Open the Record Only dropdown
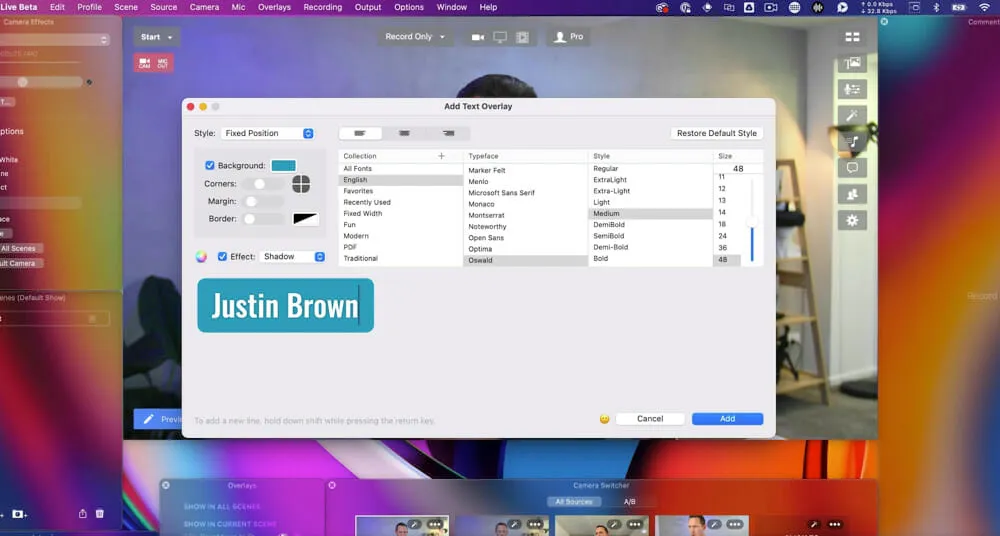The height and width of the screenshot is (536, 1000). click(x=415, y=37)
